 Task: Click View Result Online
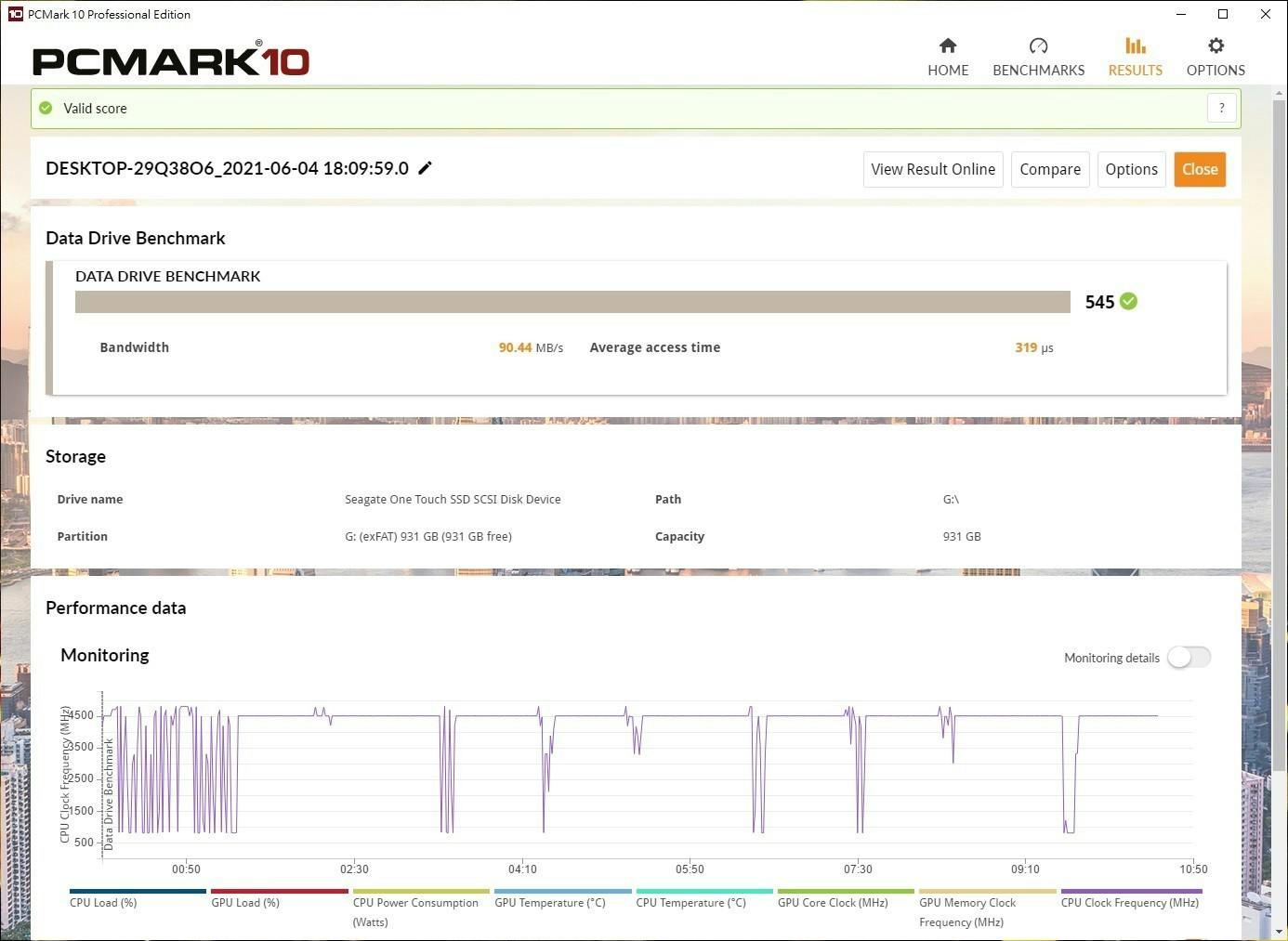click(x=933, y=169)
